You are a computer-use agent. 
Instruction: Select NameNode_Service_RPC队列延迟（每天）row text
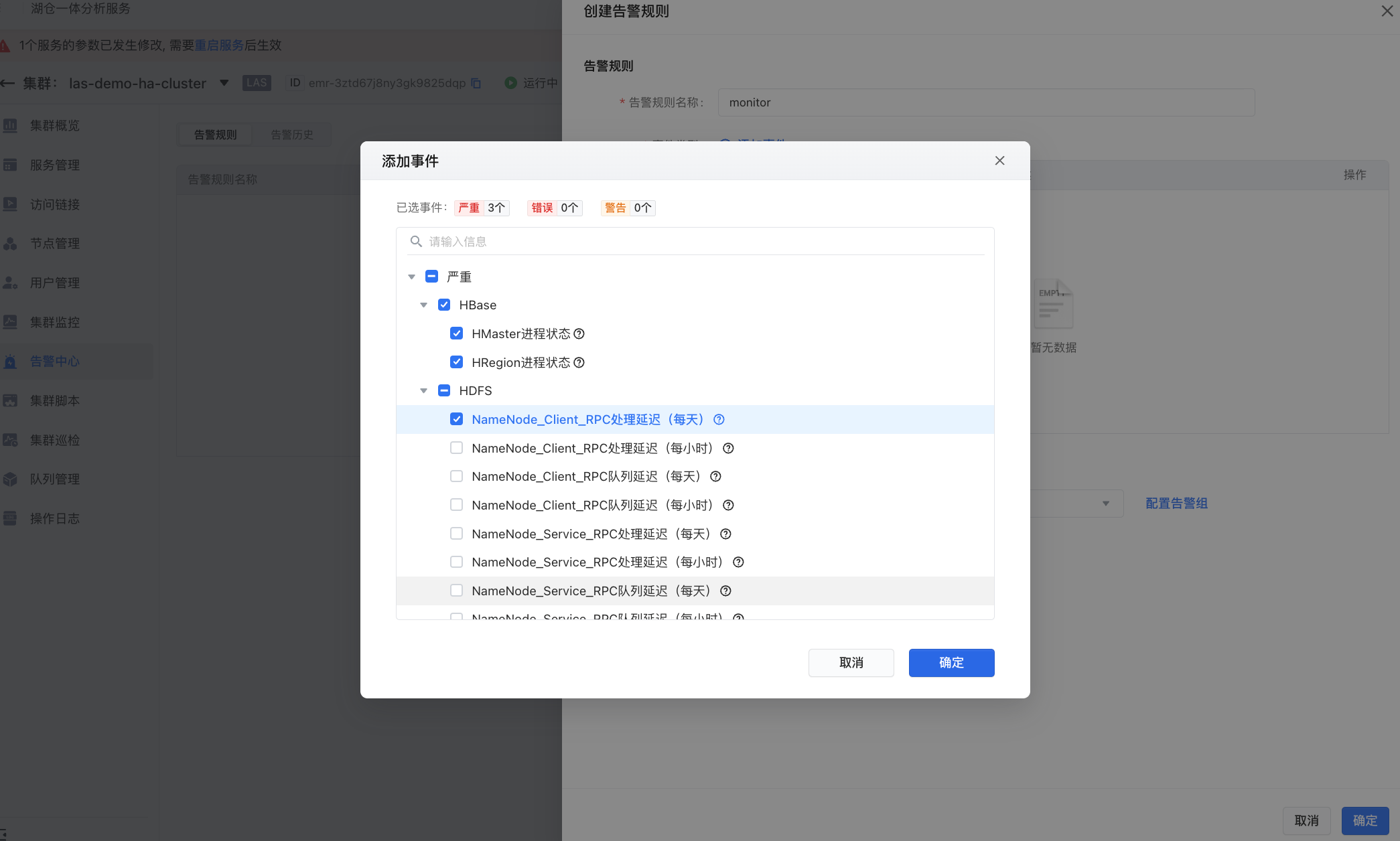[x=591, y=591]
